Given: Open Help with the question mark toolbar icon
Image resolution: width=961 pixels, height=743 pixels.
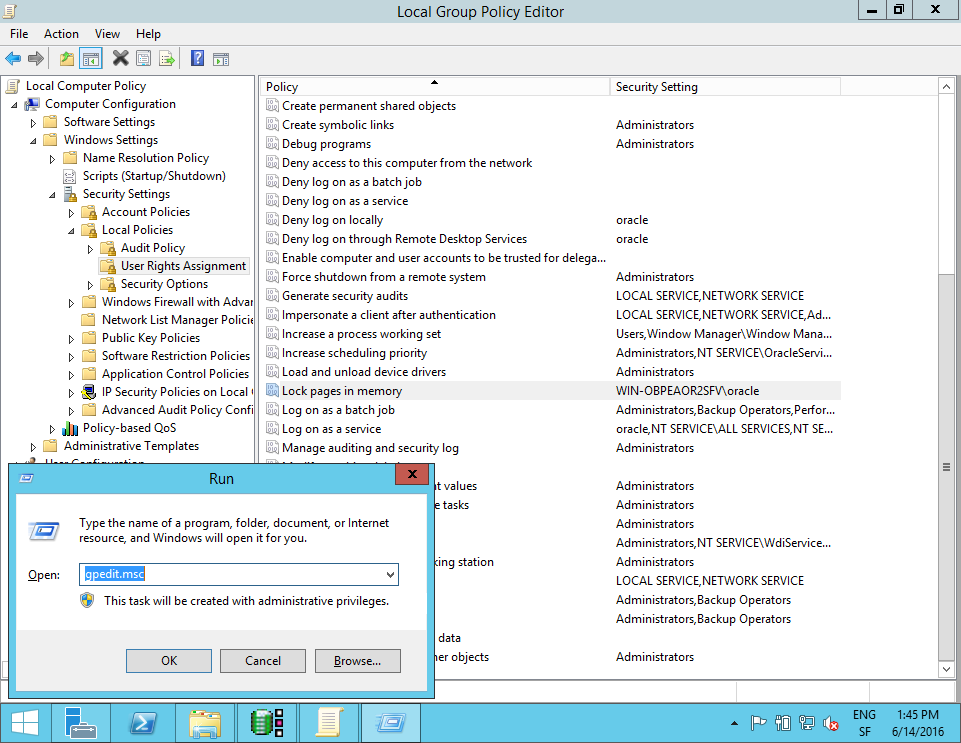Looking at the screenshot, I should [x=197, y=58].
